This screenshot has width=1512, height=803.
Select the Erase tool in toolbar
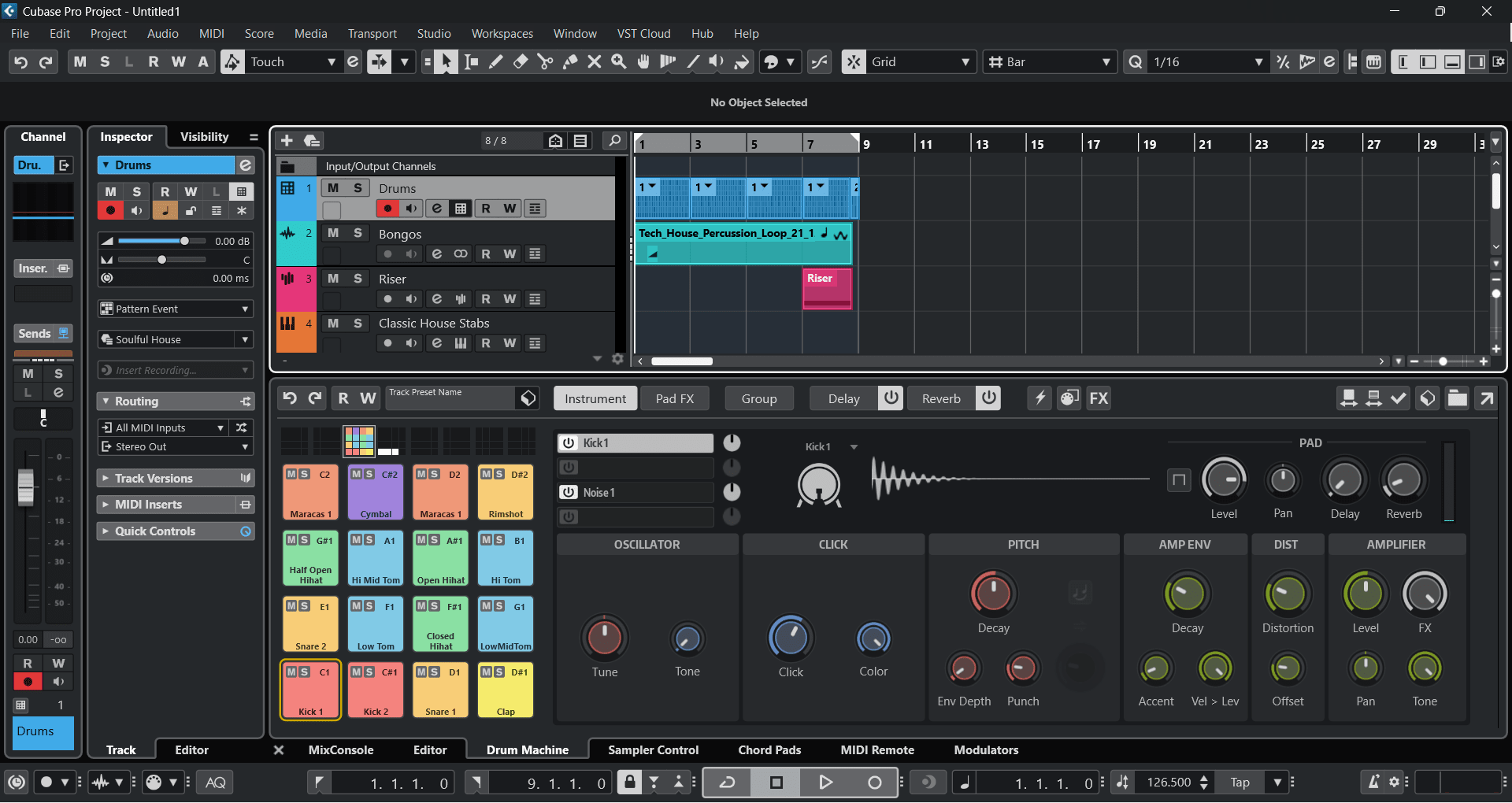click(x=521, y=62)
